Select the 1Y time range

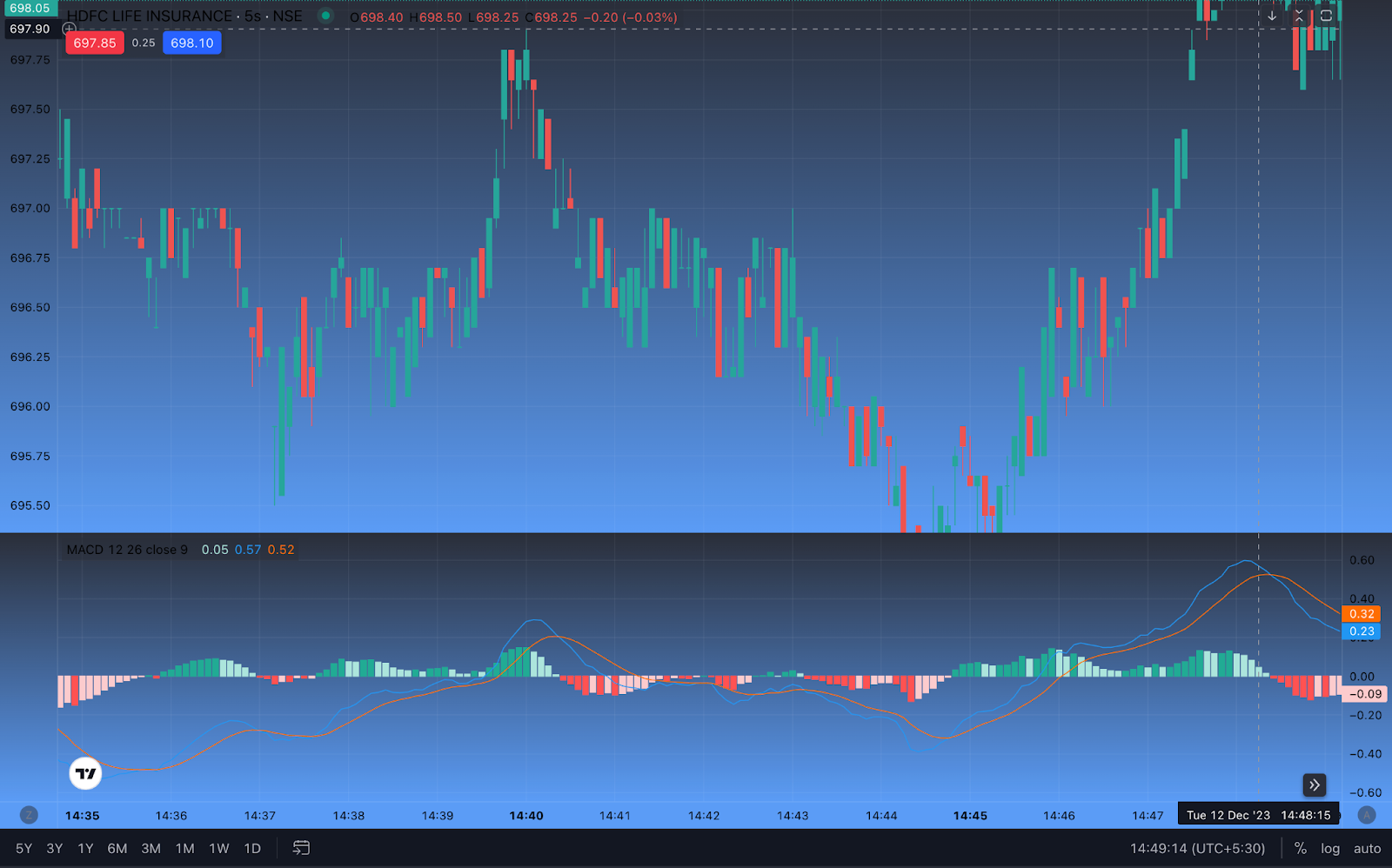(85, 848)
